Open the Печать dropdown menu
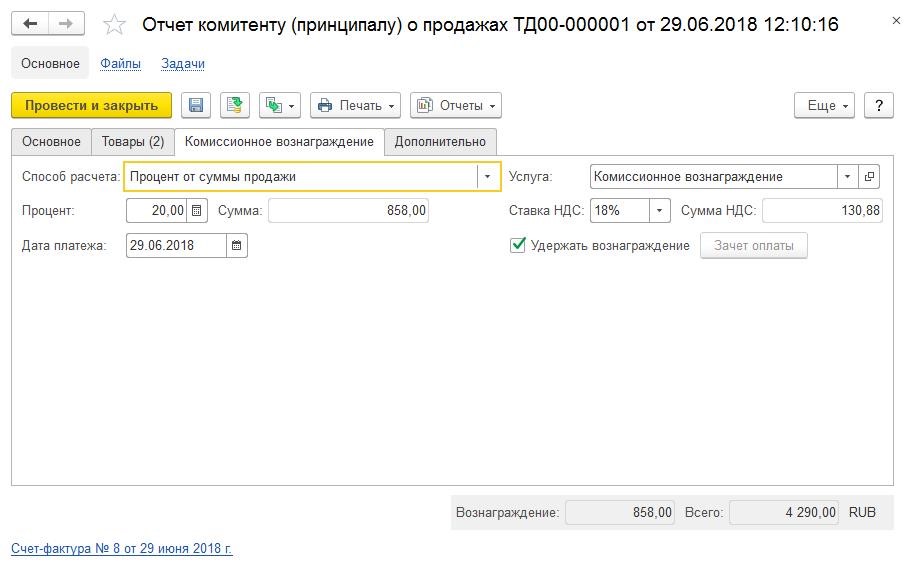 [x=356, y=105]
